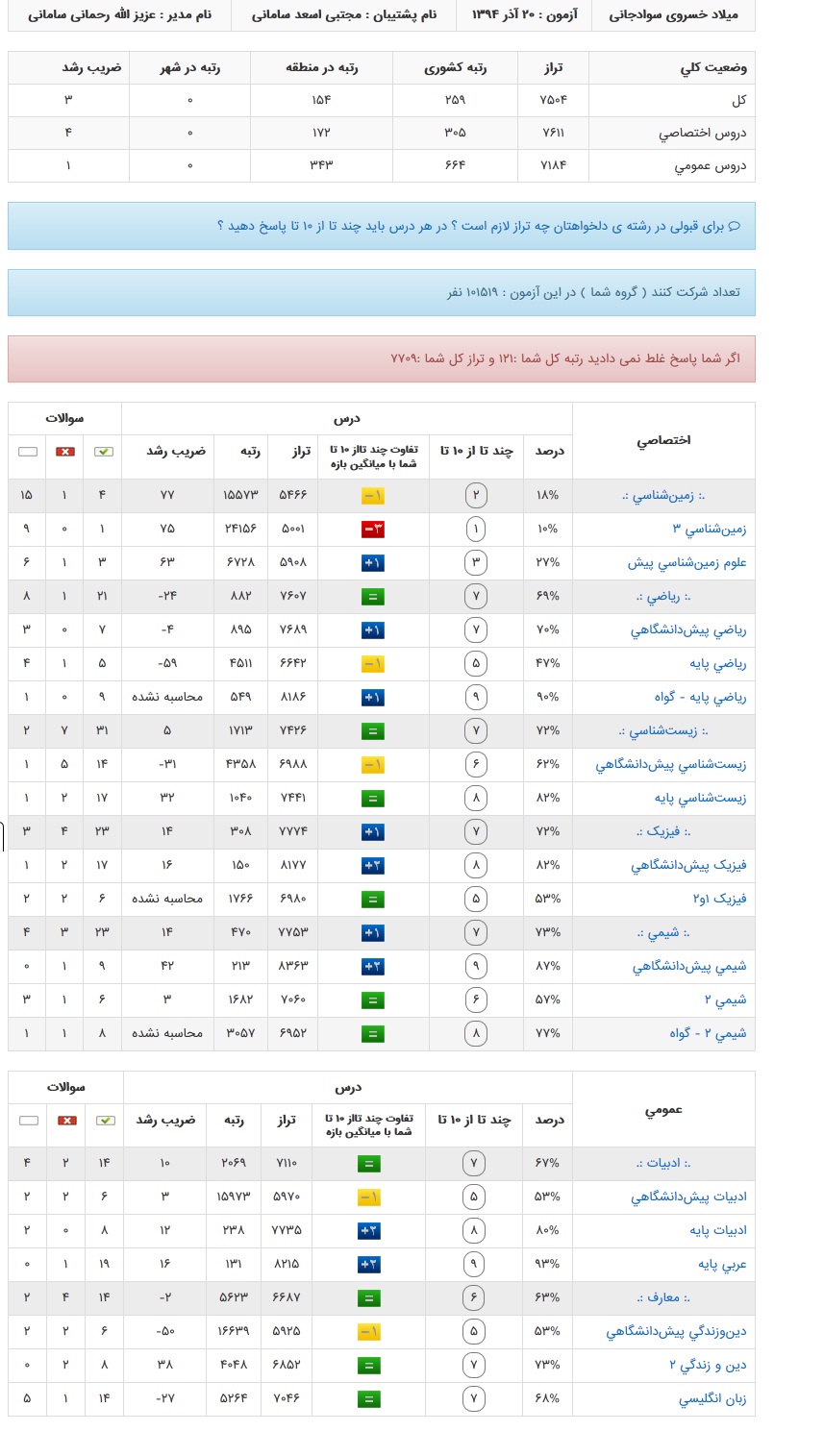Open the .: معارف :. group link
The image size is (824, 1456).
pyautogui.click(x=663, y=1297)
